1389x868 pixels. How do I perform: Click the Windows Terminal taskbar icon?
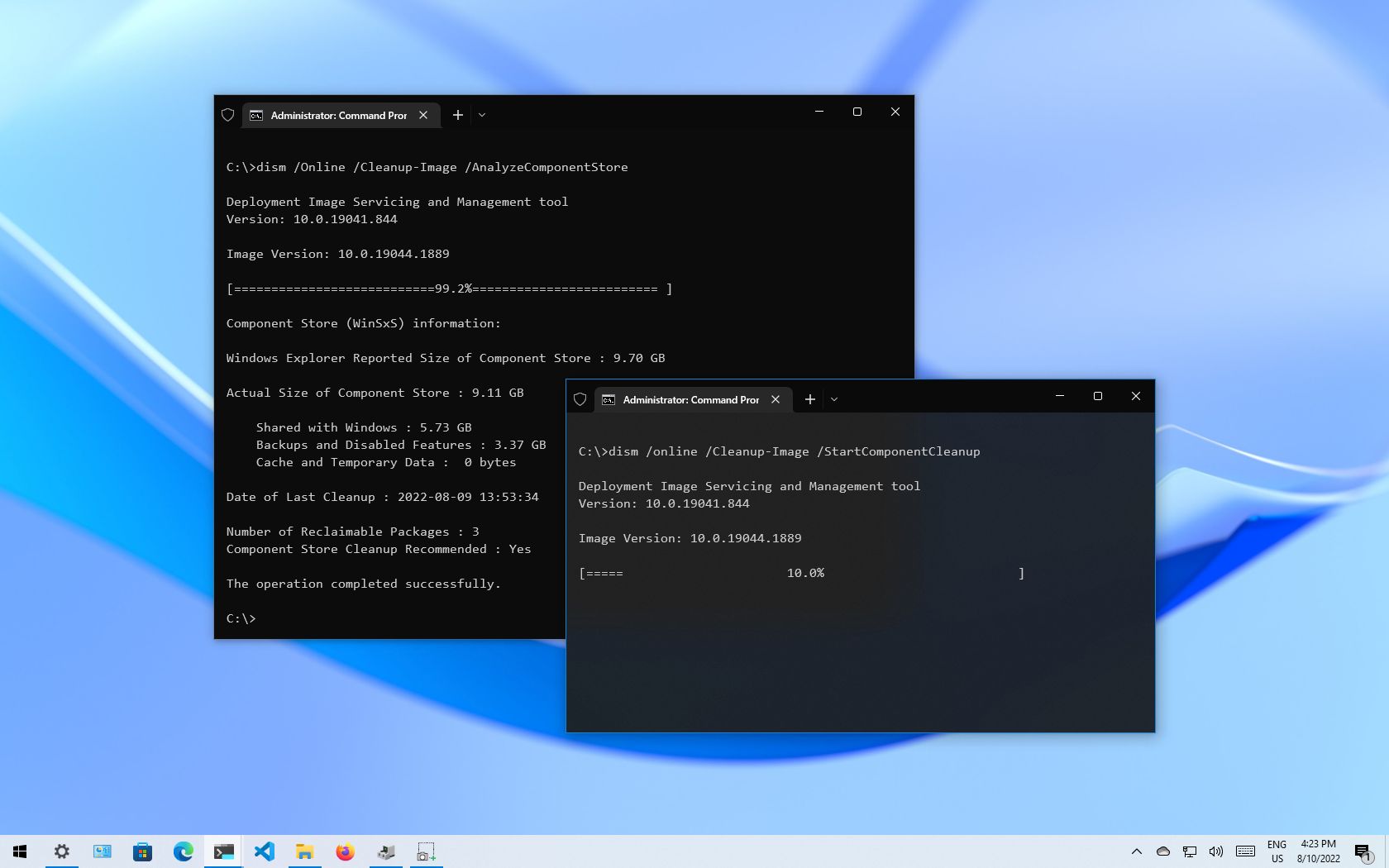(x=223, y=851)
